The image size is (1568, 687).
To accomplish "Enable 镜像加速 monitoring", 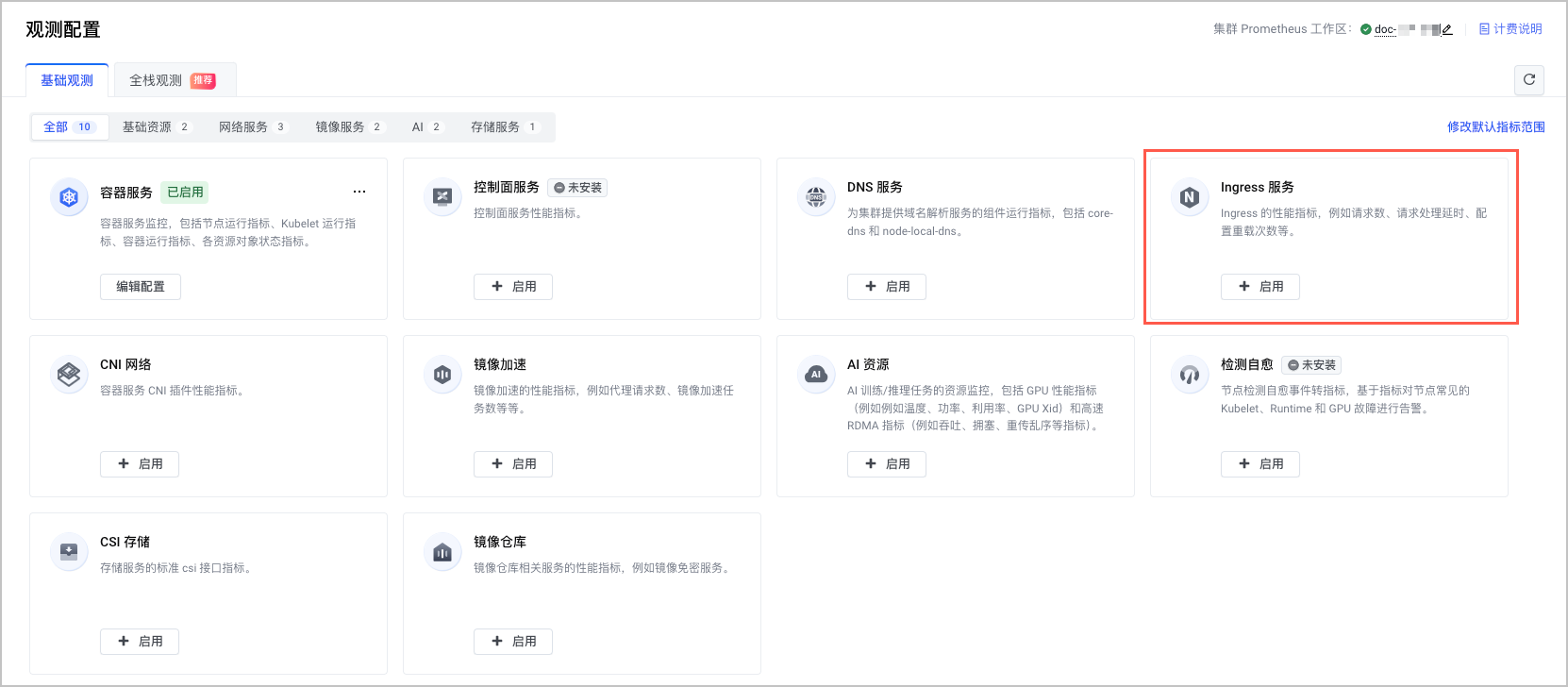I will tap(513, 464).
